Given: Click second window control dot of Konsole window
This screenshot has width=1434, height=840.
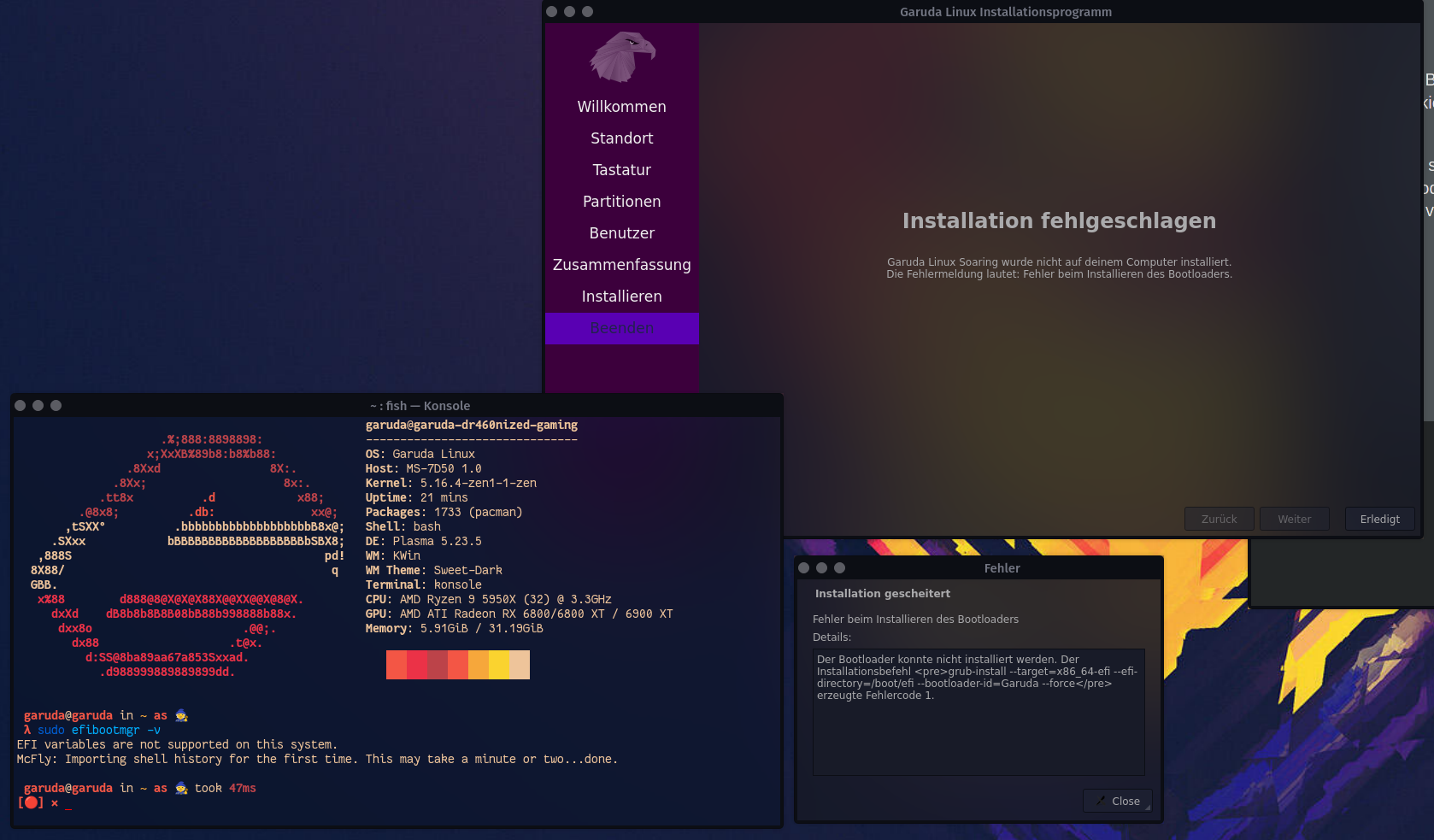Looking at the screenshot, I should [38, 405].
